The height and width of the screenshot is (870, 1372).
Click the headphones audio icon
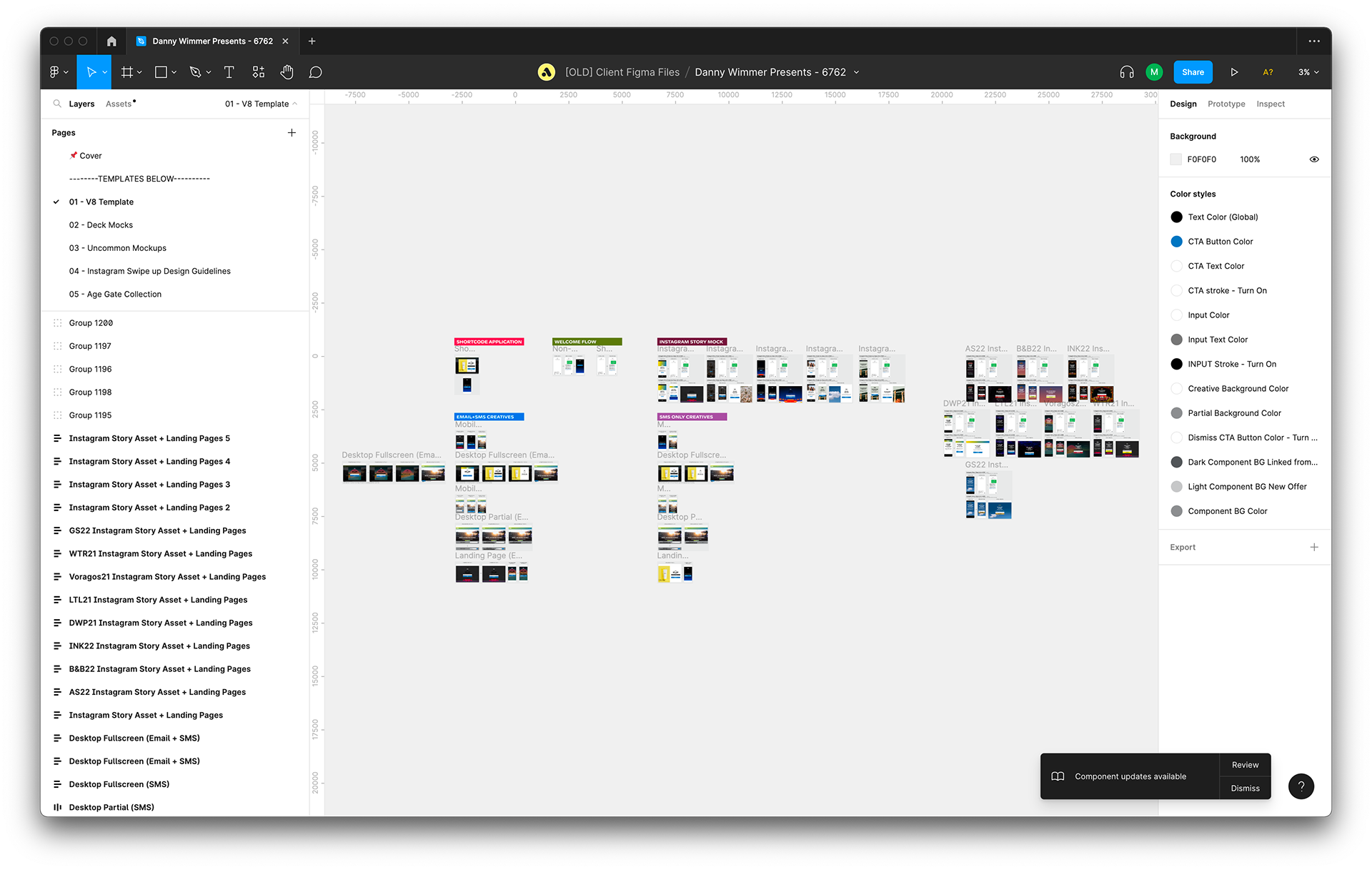1127,72
